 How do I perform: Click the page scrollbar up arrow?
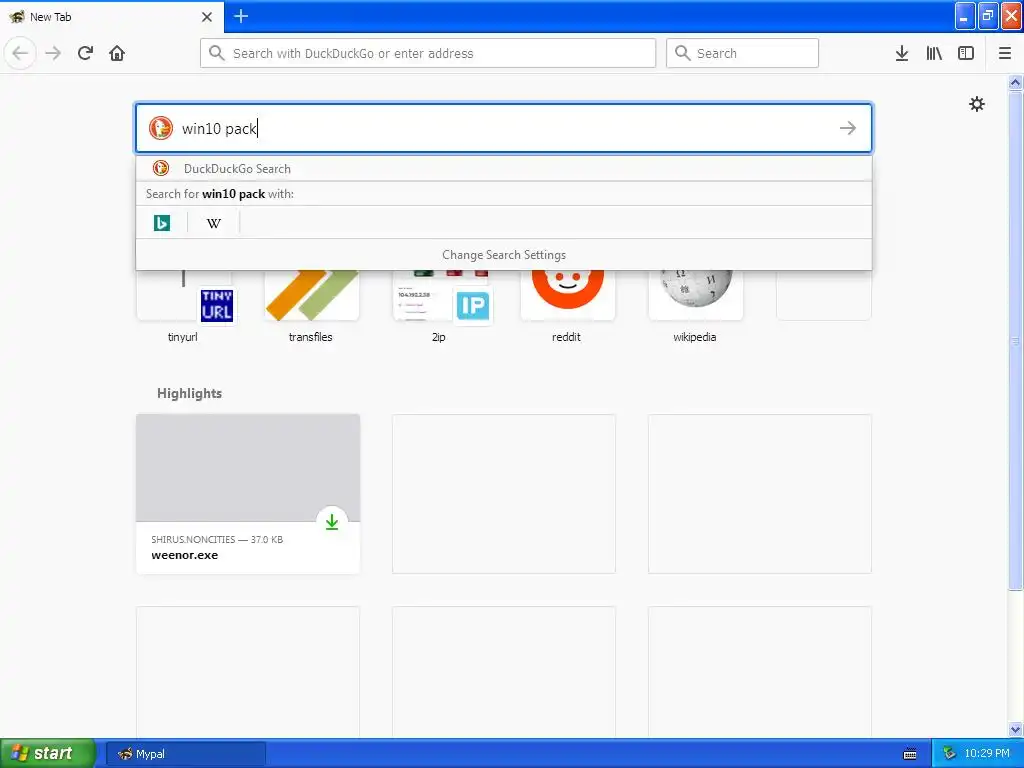pyautogui.click(x=1015, y=82)
